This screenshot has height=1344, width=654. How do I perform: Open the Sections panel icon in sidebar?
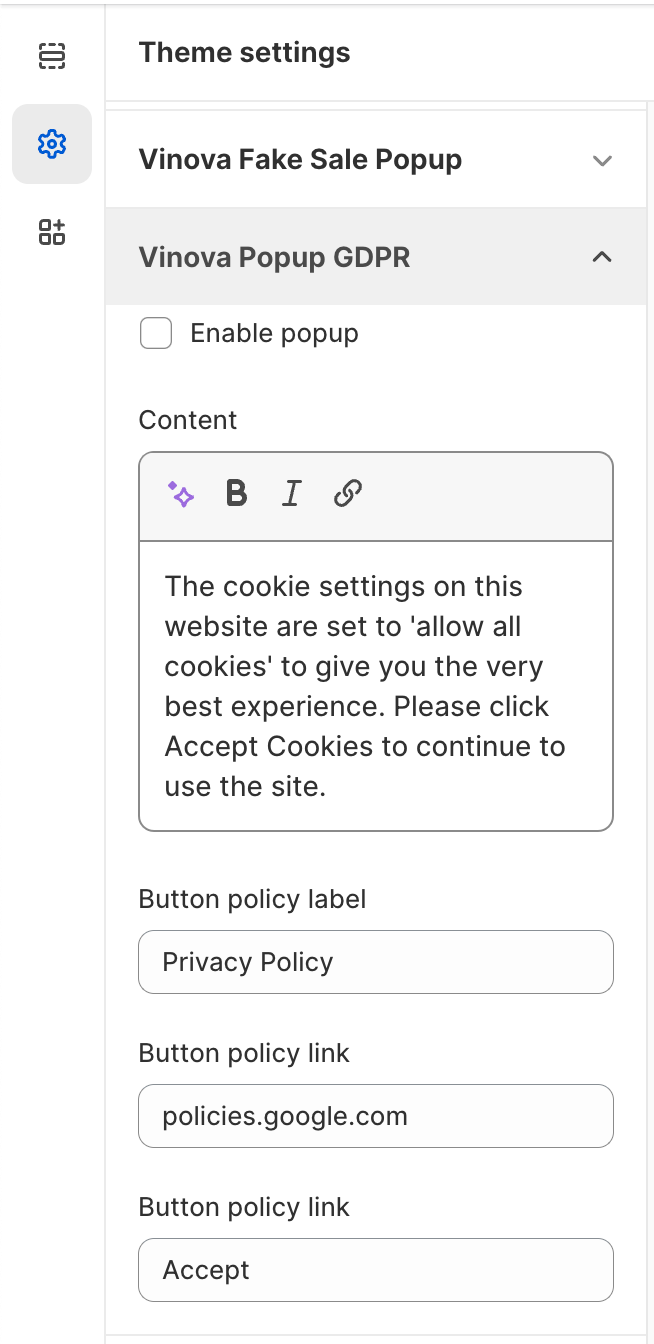click(51, 56)
